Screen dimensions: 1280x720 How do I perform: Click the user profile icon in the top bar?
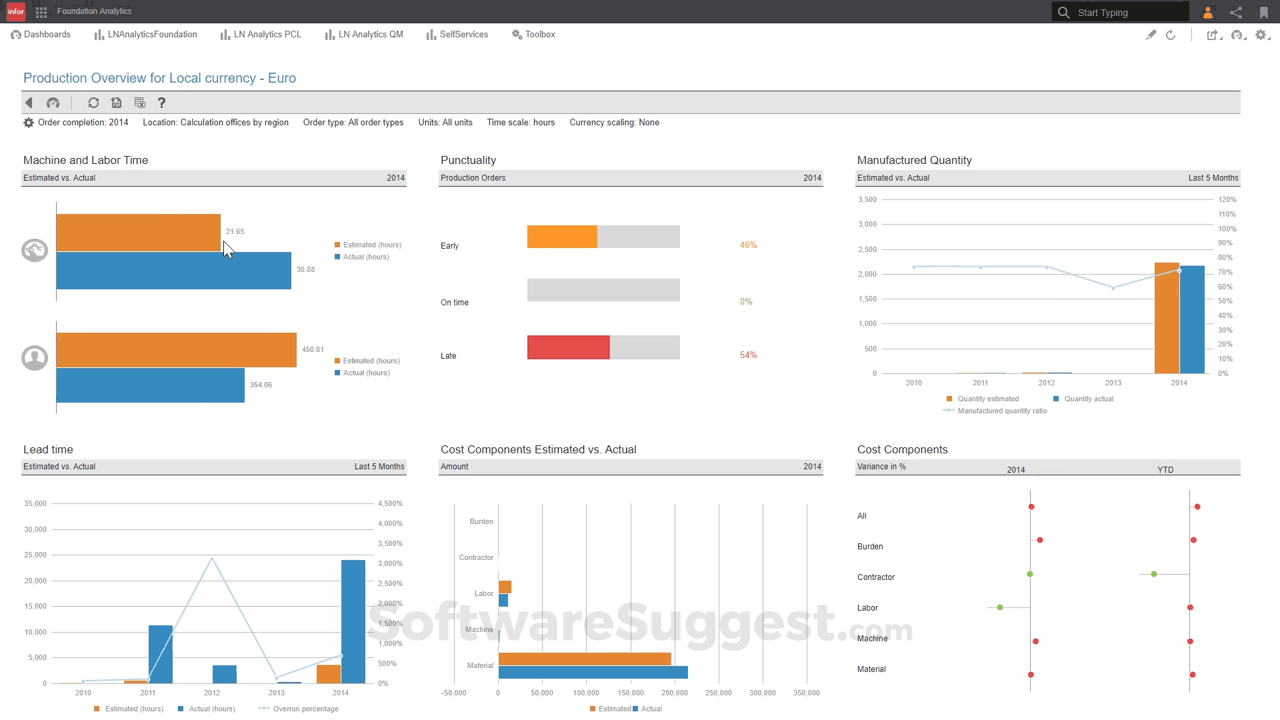(x=1207, y=11)
